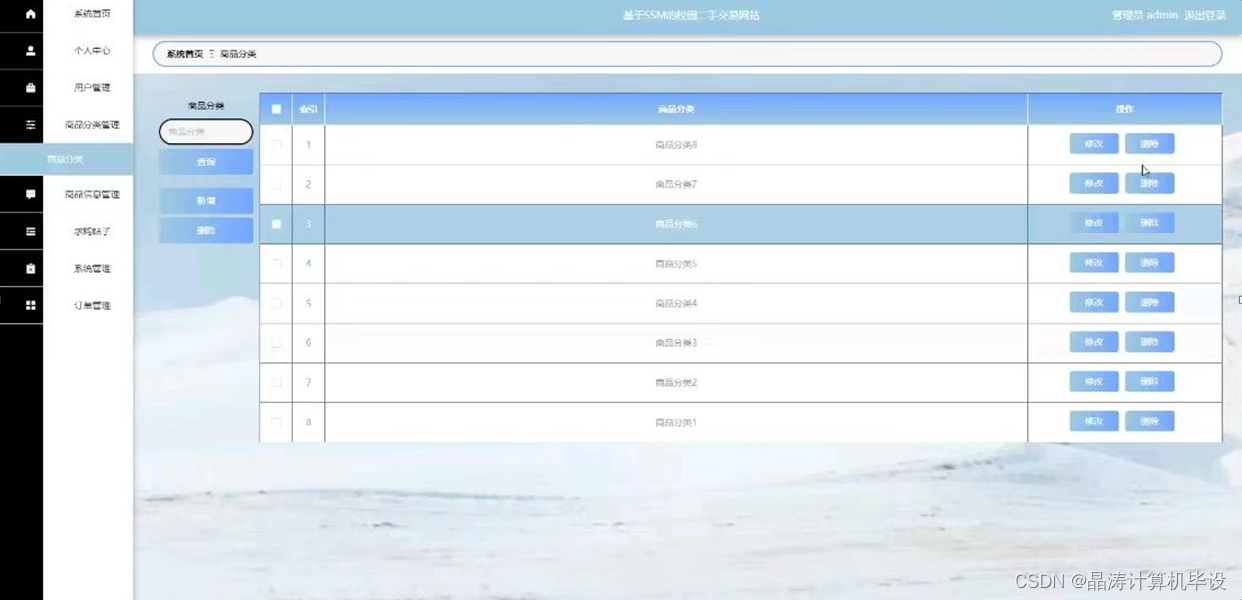Click the briefcase icon for 用户管理
1242x600 pixels.
pyautogui.click(x=30, y=88)
